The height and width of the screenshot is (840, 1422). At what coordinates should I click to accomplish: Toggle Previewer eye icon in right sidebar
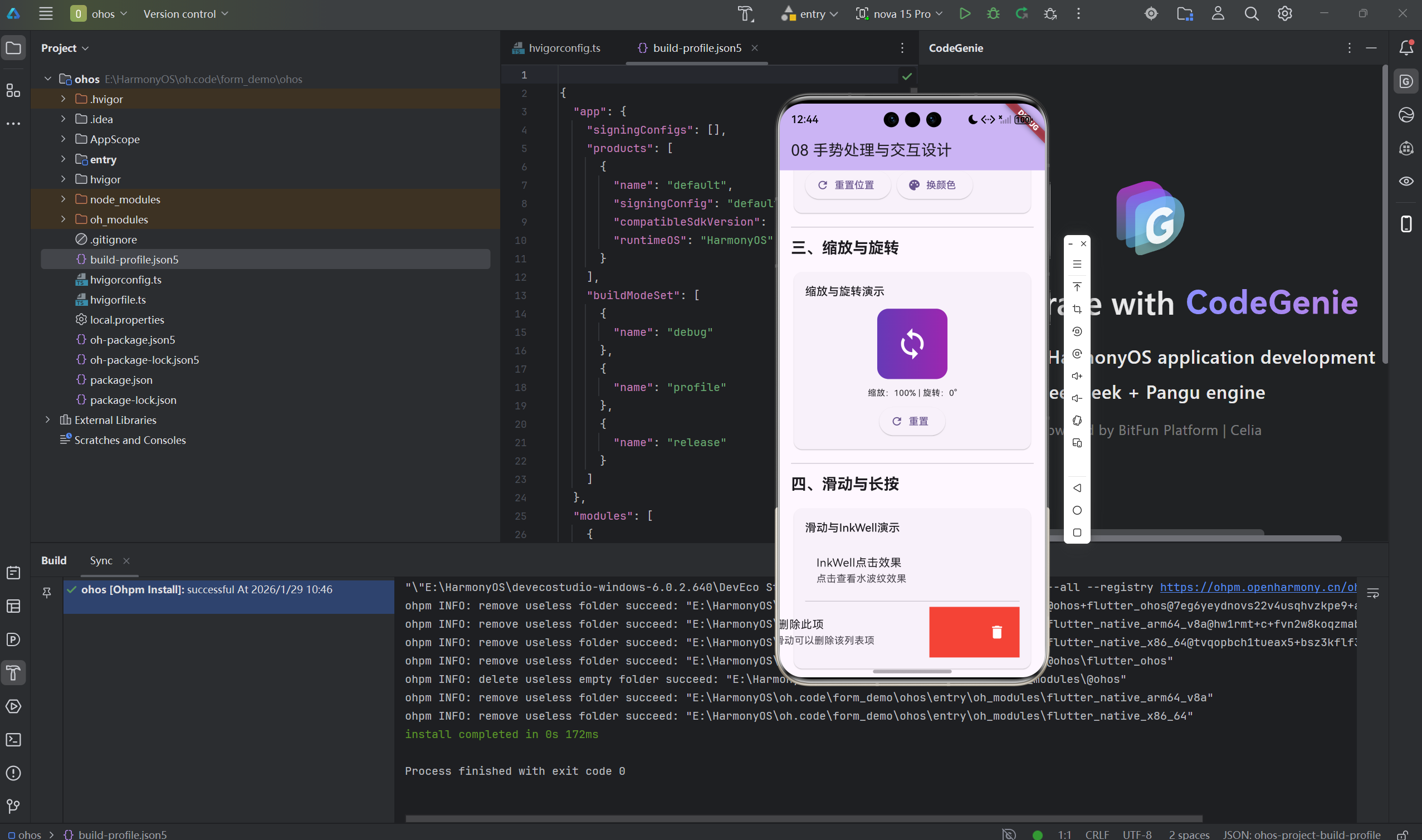pos(1406,181)
